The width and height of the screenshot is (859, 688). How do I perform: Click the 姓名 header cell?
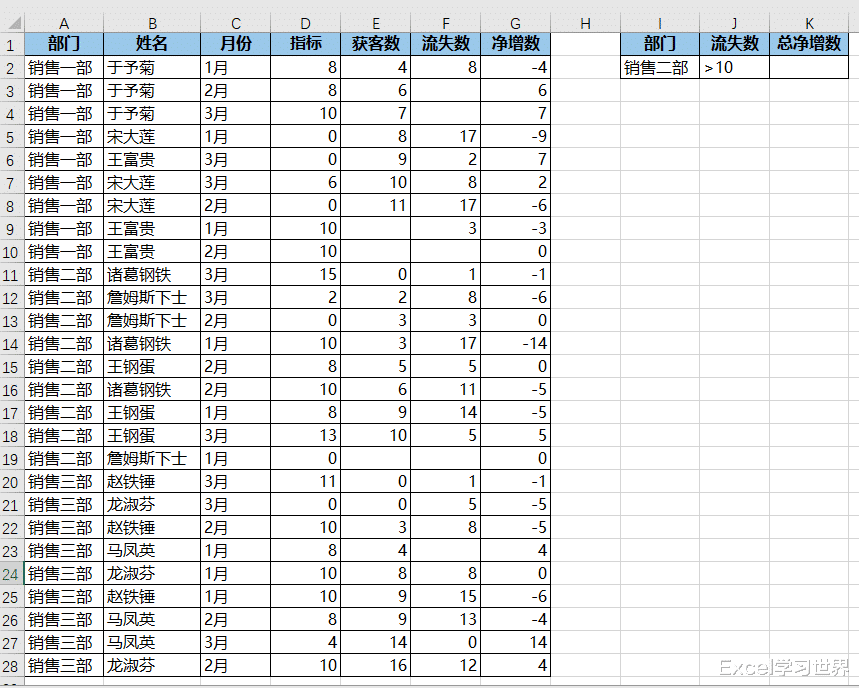[152, 44]
